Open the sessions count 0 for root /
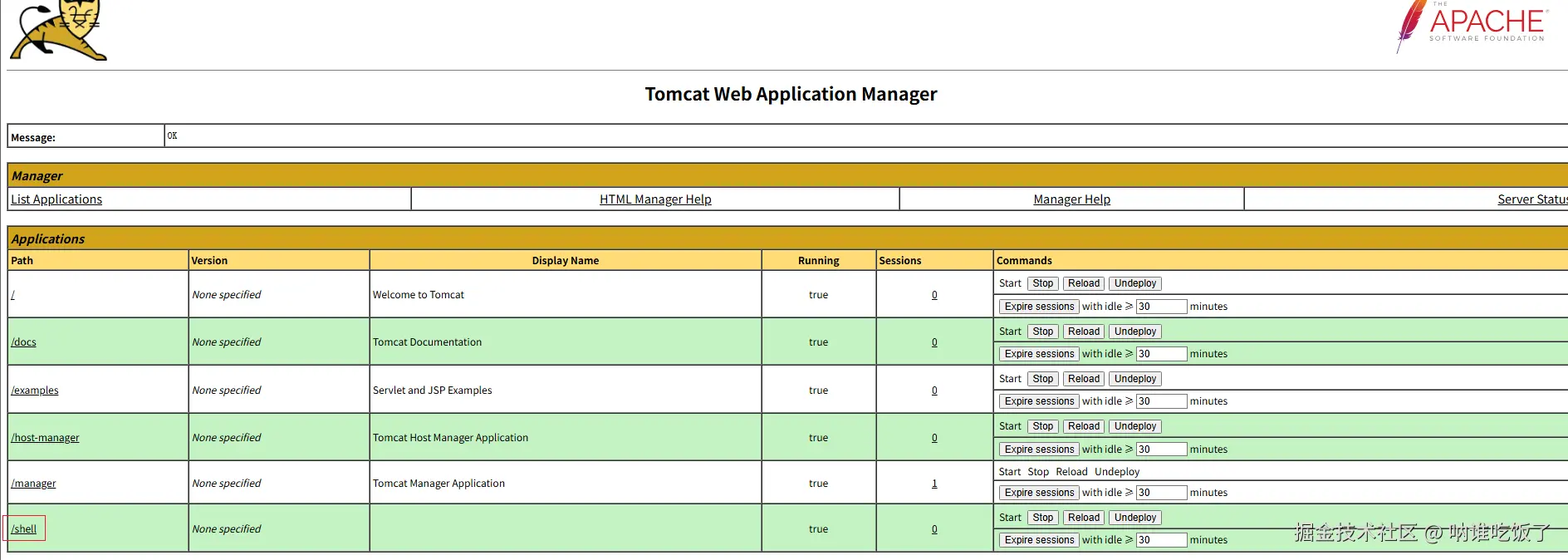 (x=934, y=295)
